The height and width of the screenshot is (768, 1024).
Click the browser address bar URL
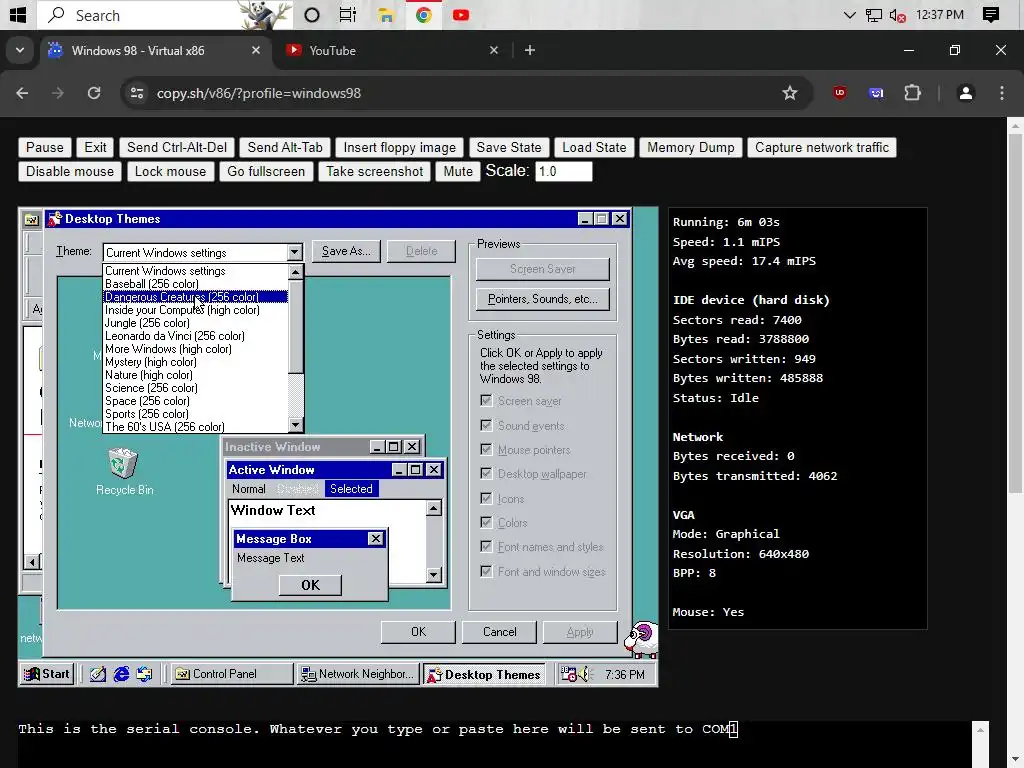[259, 93]
